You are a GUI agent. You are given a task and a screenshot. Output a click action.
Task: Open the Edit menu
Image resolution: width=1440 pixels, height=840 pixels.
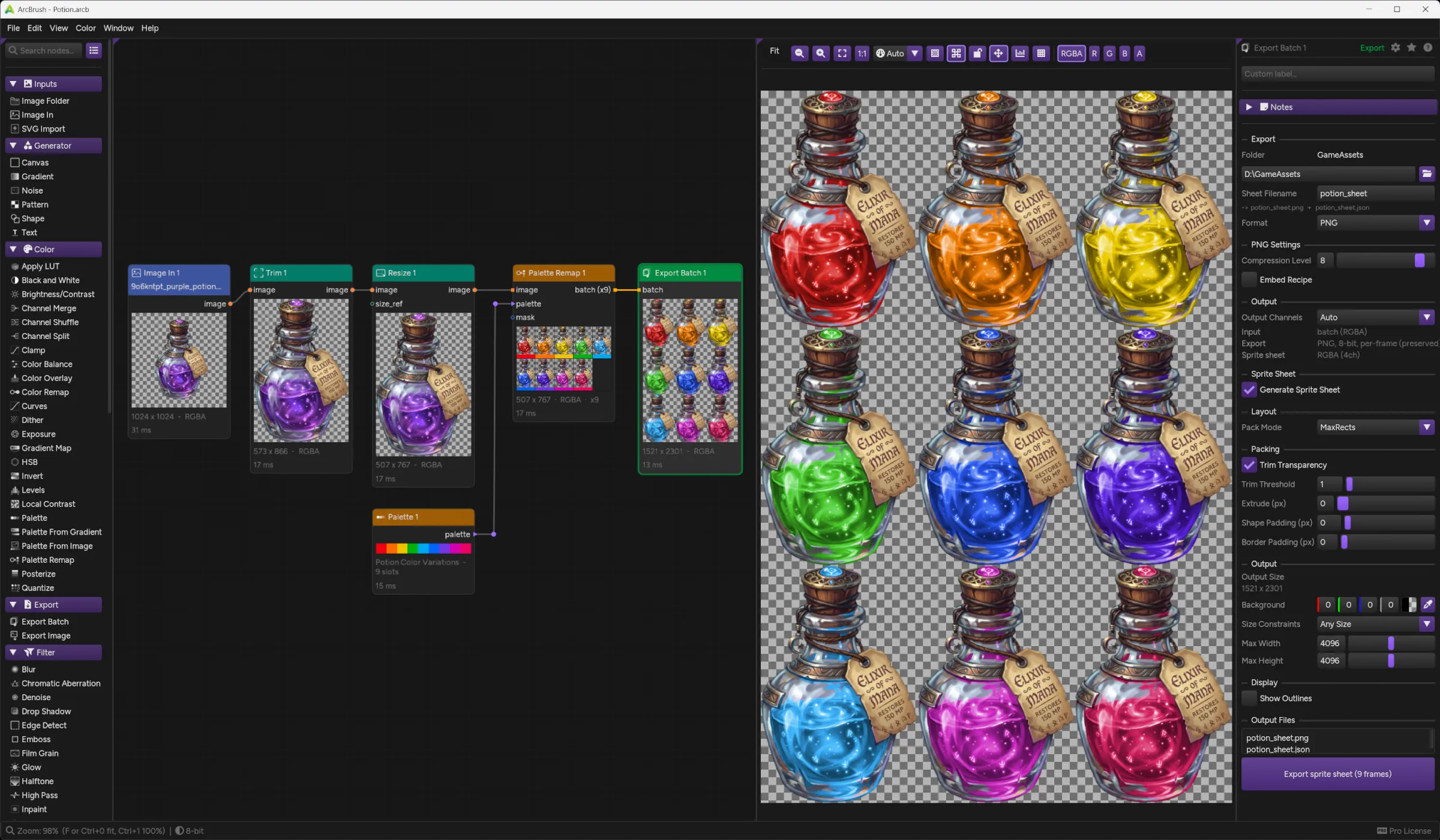click(x=34, y=28)
